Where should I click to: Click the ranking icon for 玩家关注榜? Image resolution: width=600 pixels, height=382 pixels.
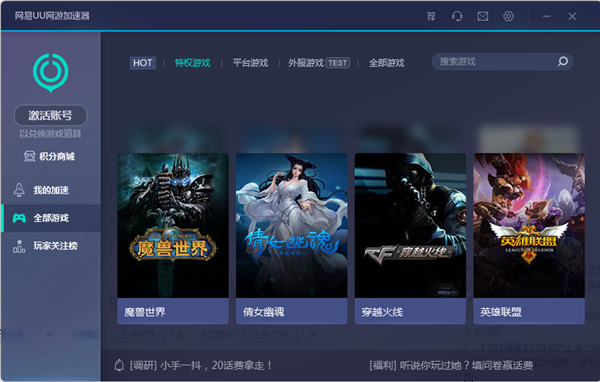[19, 246]
